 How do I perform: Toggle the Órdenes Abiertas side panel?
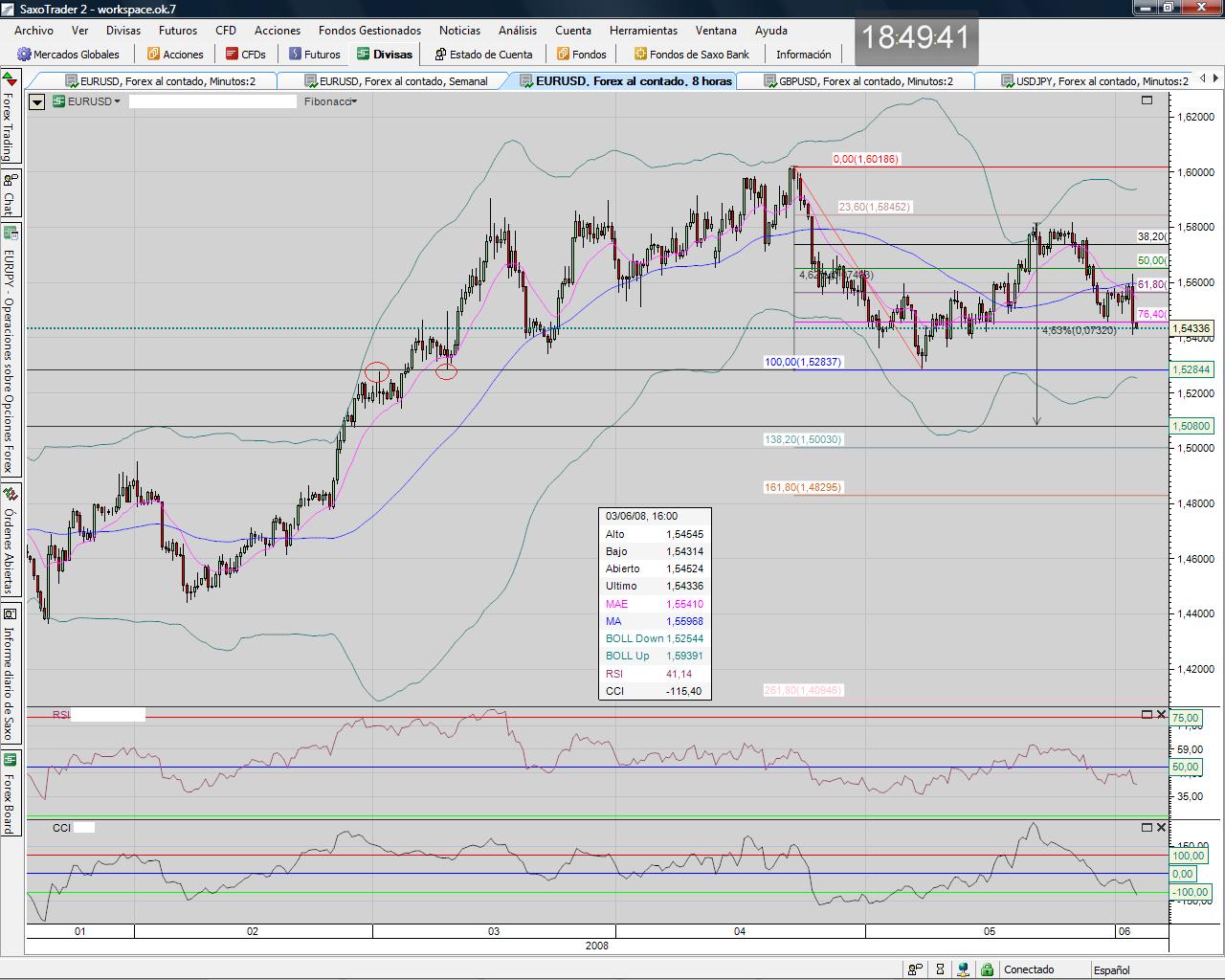10,541
